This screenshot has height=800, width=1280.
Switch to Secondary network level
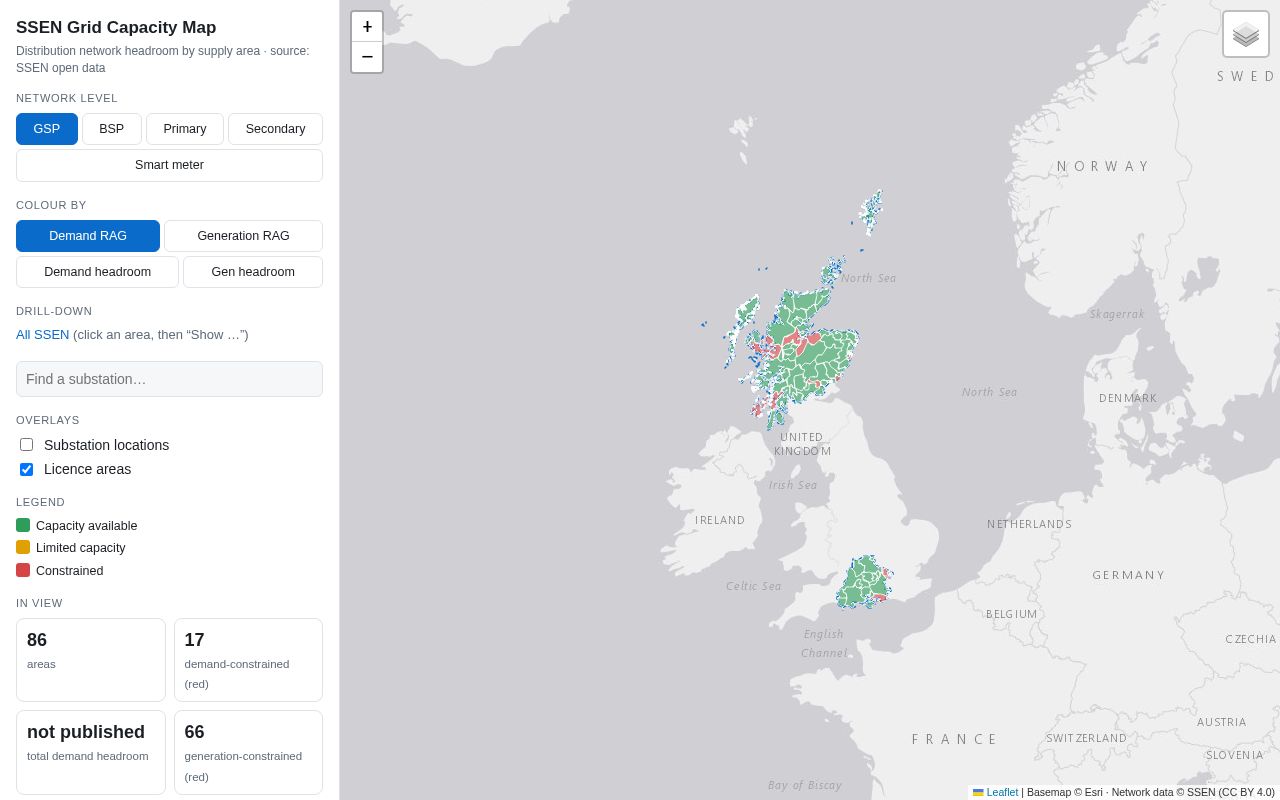coord(275,129)
